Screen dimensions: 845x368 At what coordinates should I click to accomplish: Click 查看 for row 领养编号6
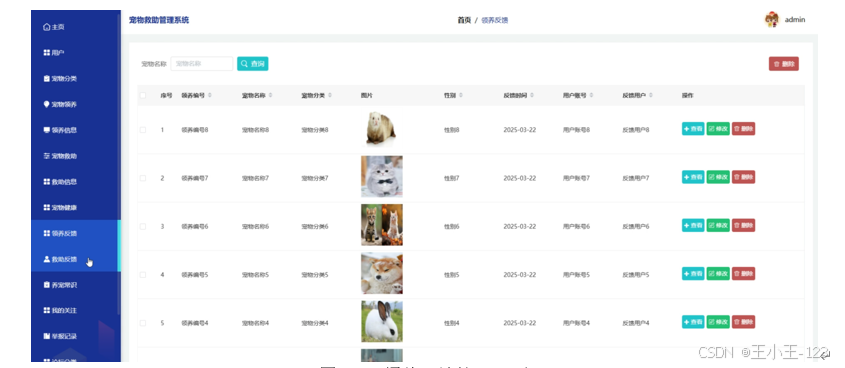pyautogui.click(x=693, y=225)
